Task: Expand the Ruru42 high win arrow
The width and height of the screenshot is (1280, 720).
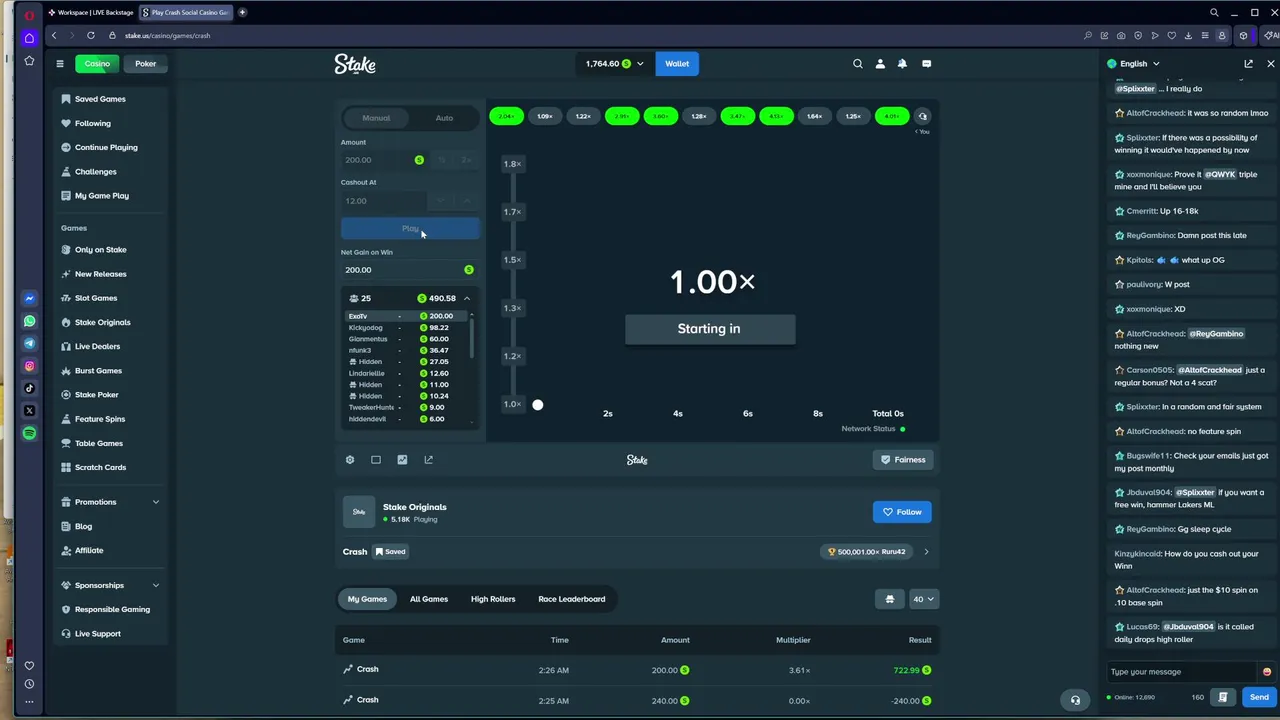Action: point(926,552)
